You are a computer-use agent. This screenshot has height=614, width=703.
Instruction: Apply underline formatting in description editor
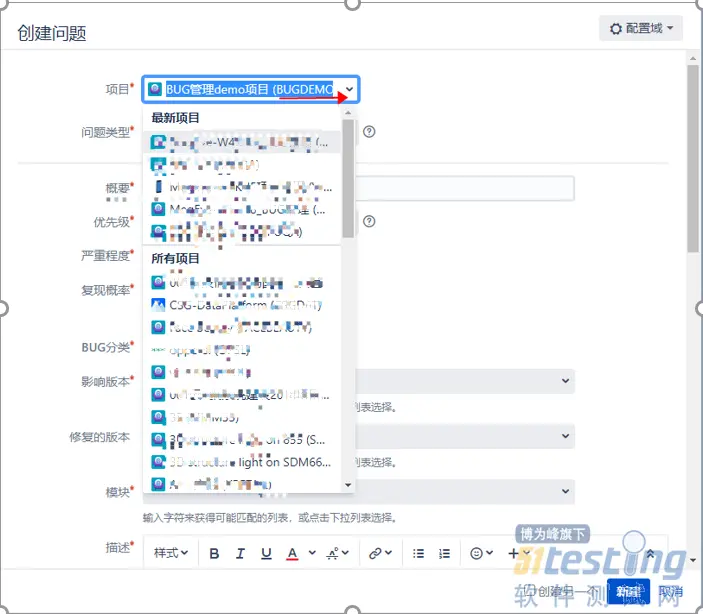pyautogui.click(x=266, y=553)
